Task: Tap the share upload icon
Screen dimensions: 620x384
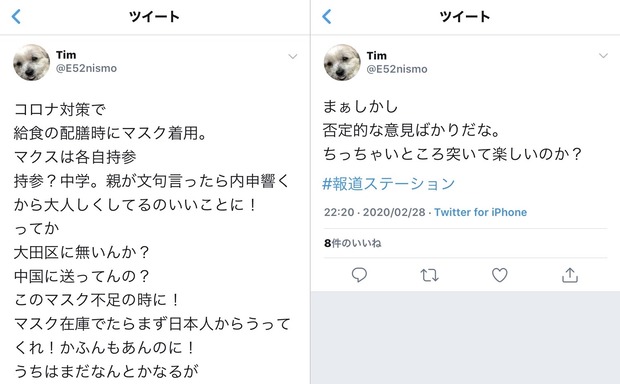Action: [570, 275]
